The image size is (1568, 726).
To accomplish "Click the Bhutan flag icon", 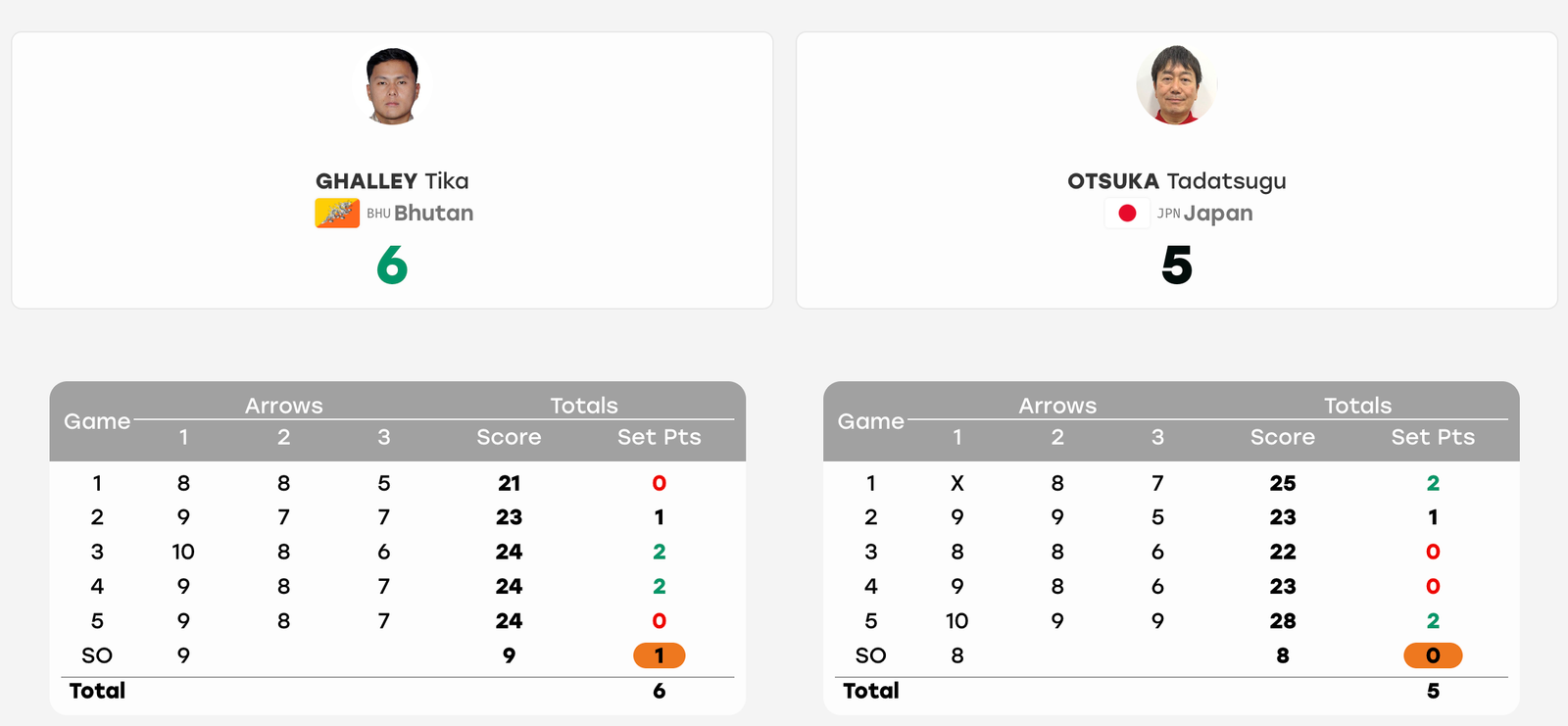I will tap(337, 213).
